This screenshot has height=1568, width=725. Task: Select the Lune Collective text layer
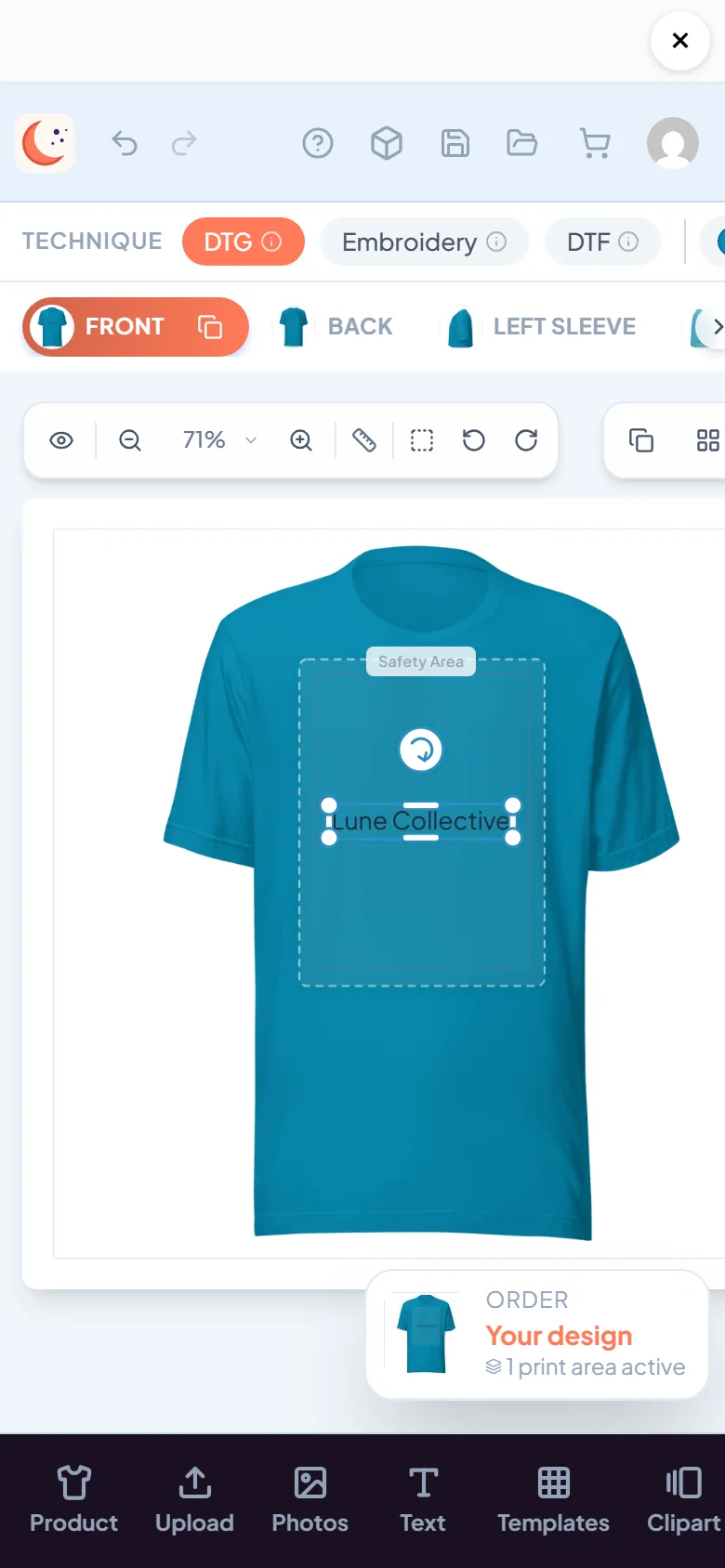(421, 821)
